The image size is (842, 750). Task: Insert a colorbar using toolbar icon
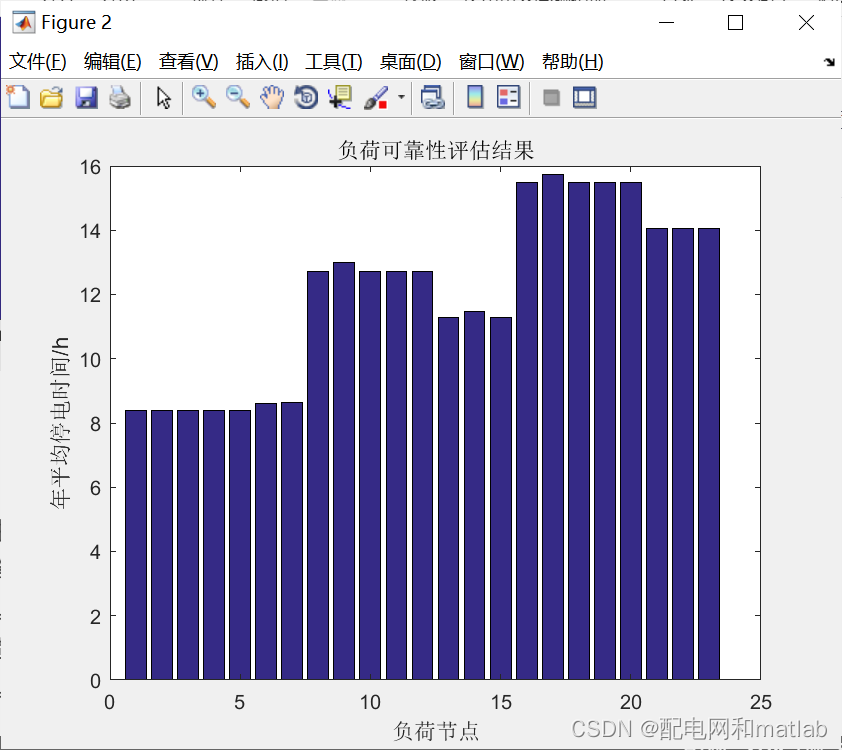point(475,98)
